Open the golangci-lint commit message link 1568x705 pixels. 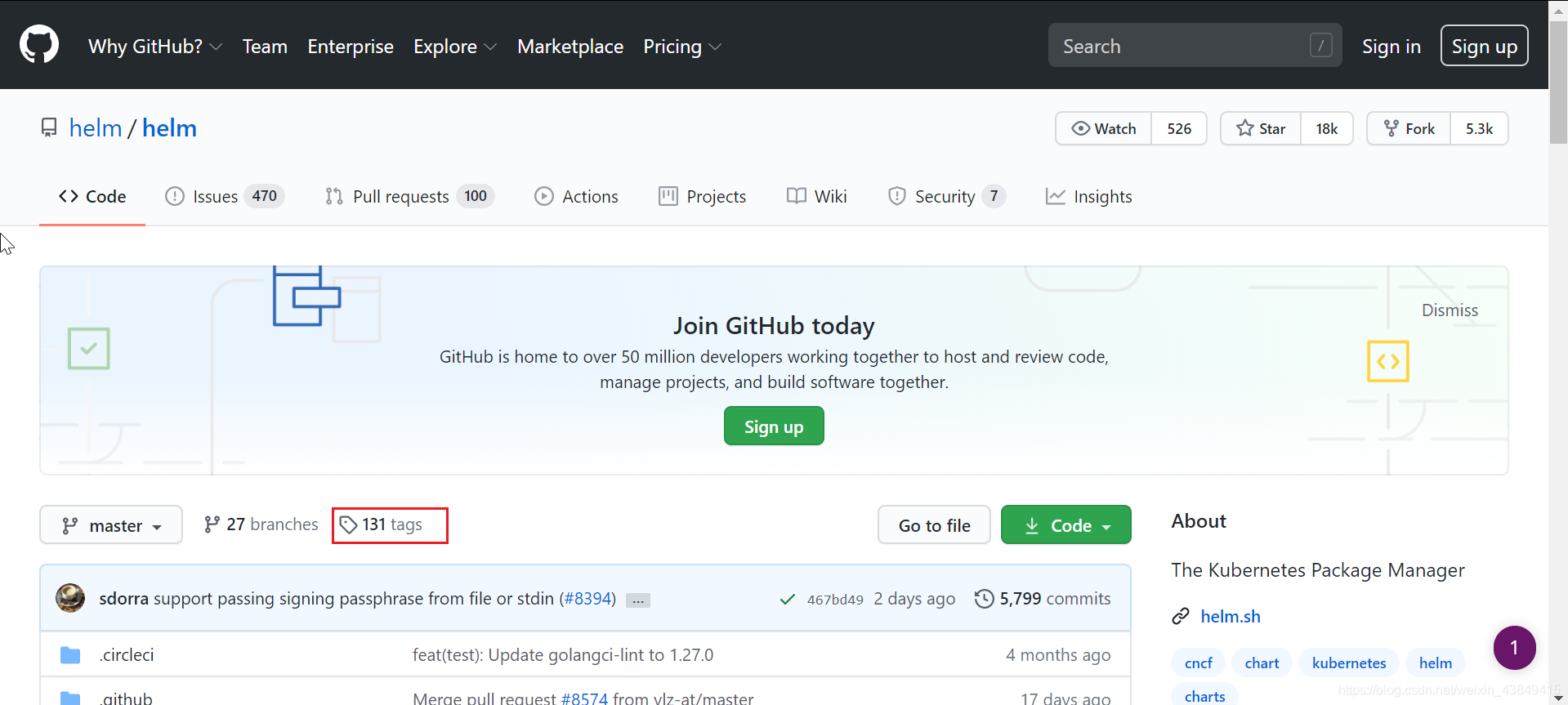[563, 655]
